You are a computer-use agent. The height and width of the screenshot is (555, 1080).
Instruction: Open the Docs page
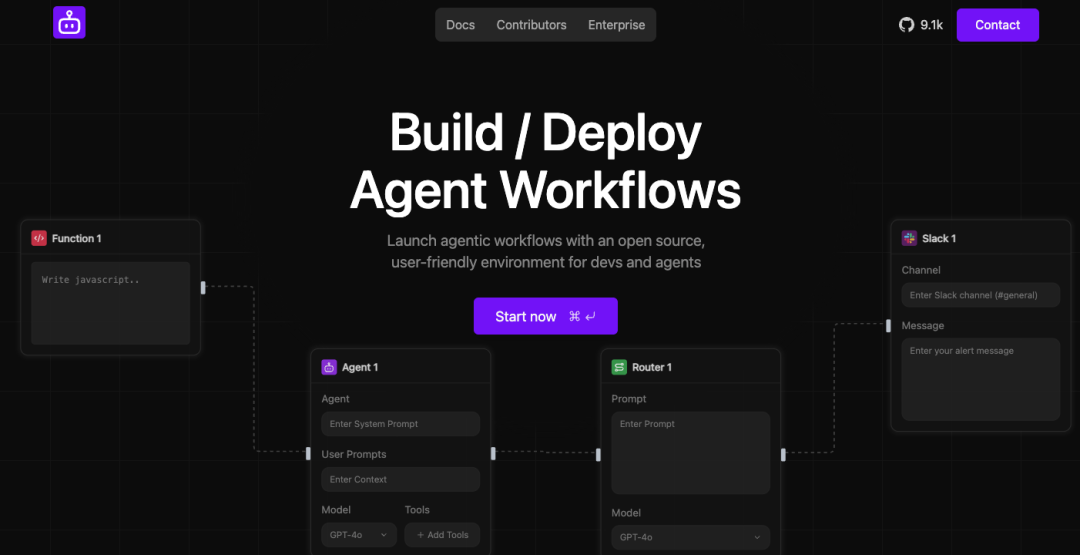point(460,25)
